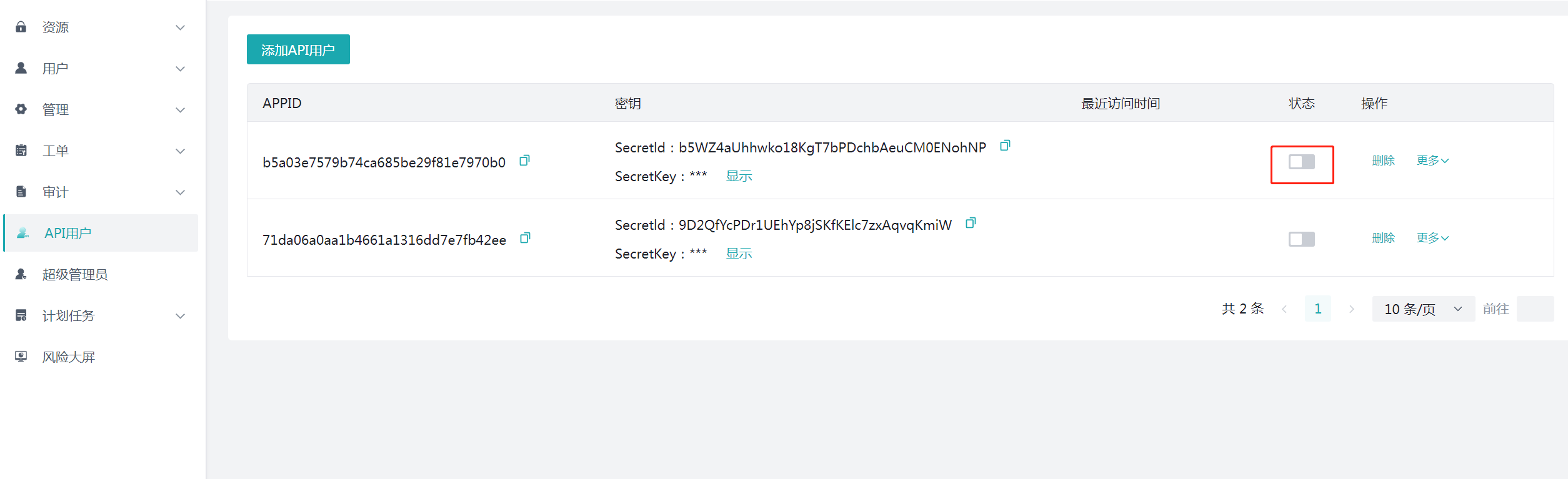The height and width of the screenshot is (479, 1568).
Task: Copy APPID 71da06a0aa1b4661a1316dd7e7fb42ee
Action: (525, 239)
